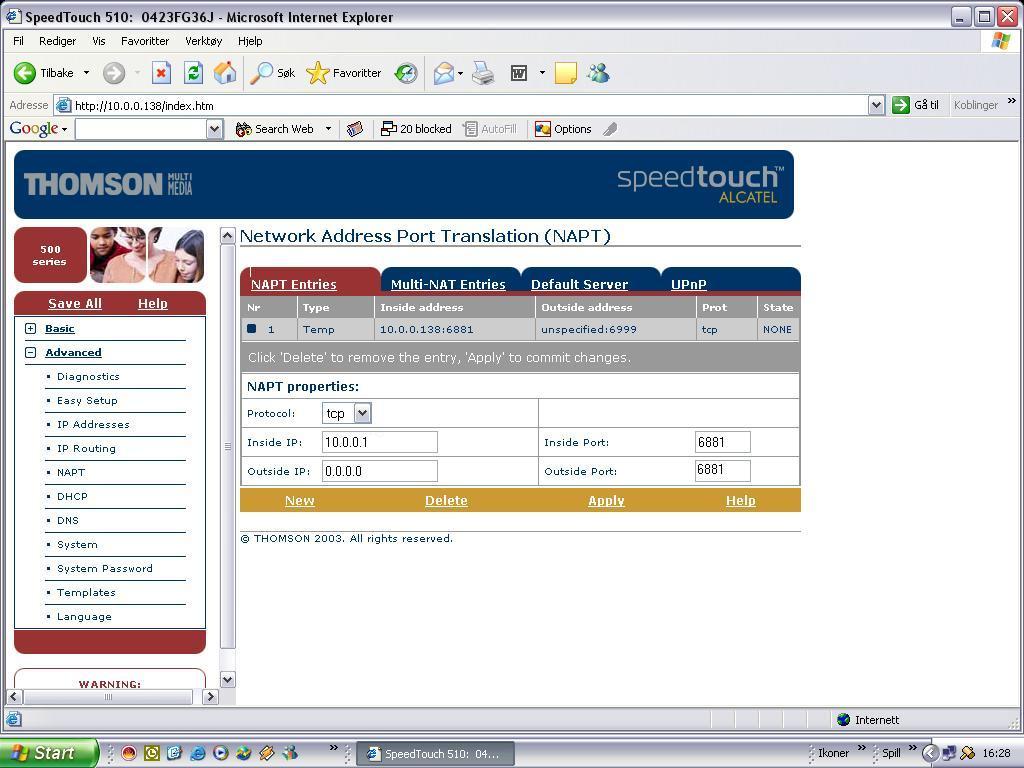Edit page with Word icon
Image resolution: width=1024 pixels, height=768 pixels.
519,73
